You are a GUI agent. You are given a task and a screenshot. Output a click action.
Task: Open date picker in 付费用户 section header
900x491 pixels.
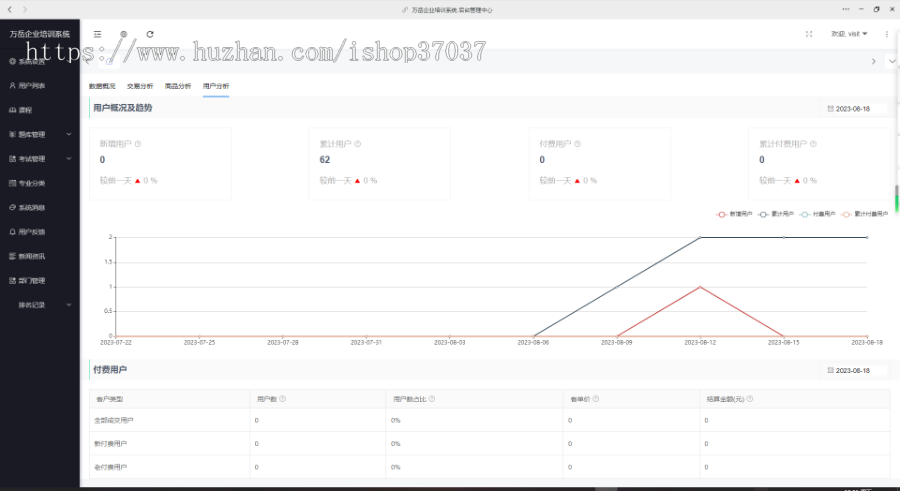853,370
